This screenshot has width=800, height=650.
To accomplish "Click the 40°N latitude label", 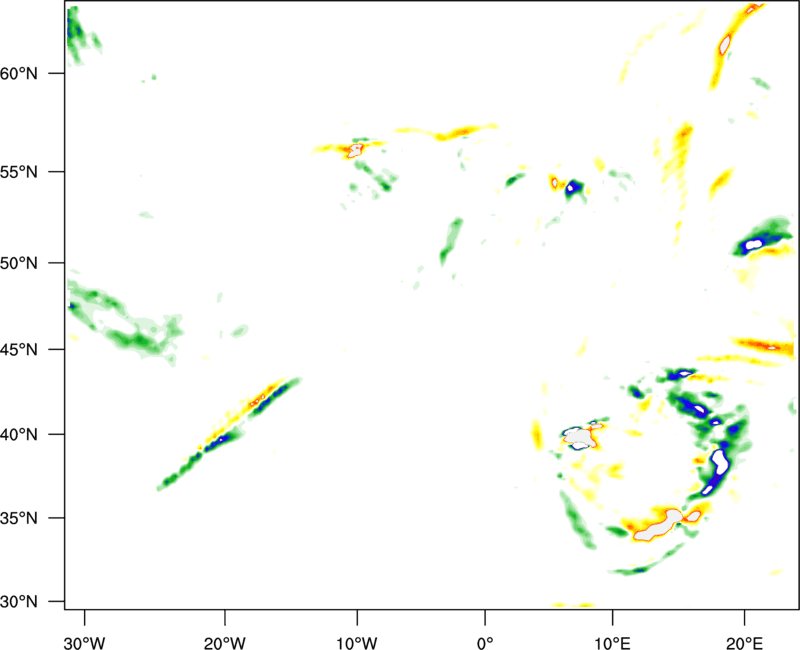I will 19,434.
